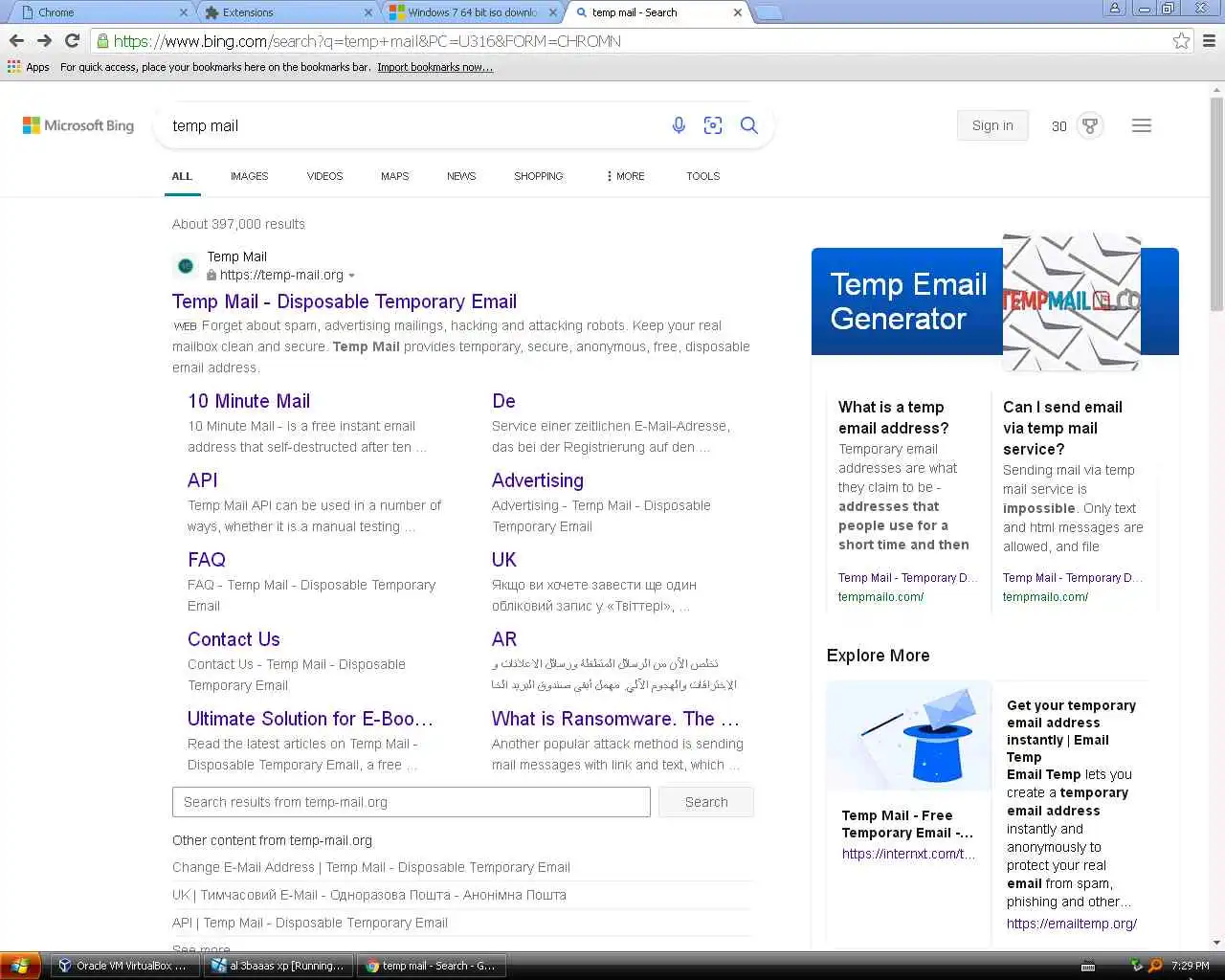Open the Advertising sitelink
This screenshot has height=980, width=1225.
click(x=538, y=480)
